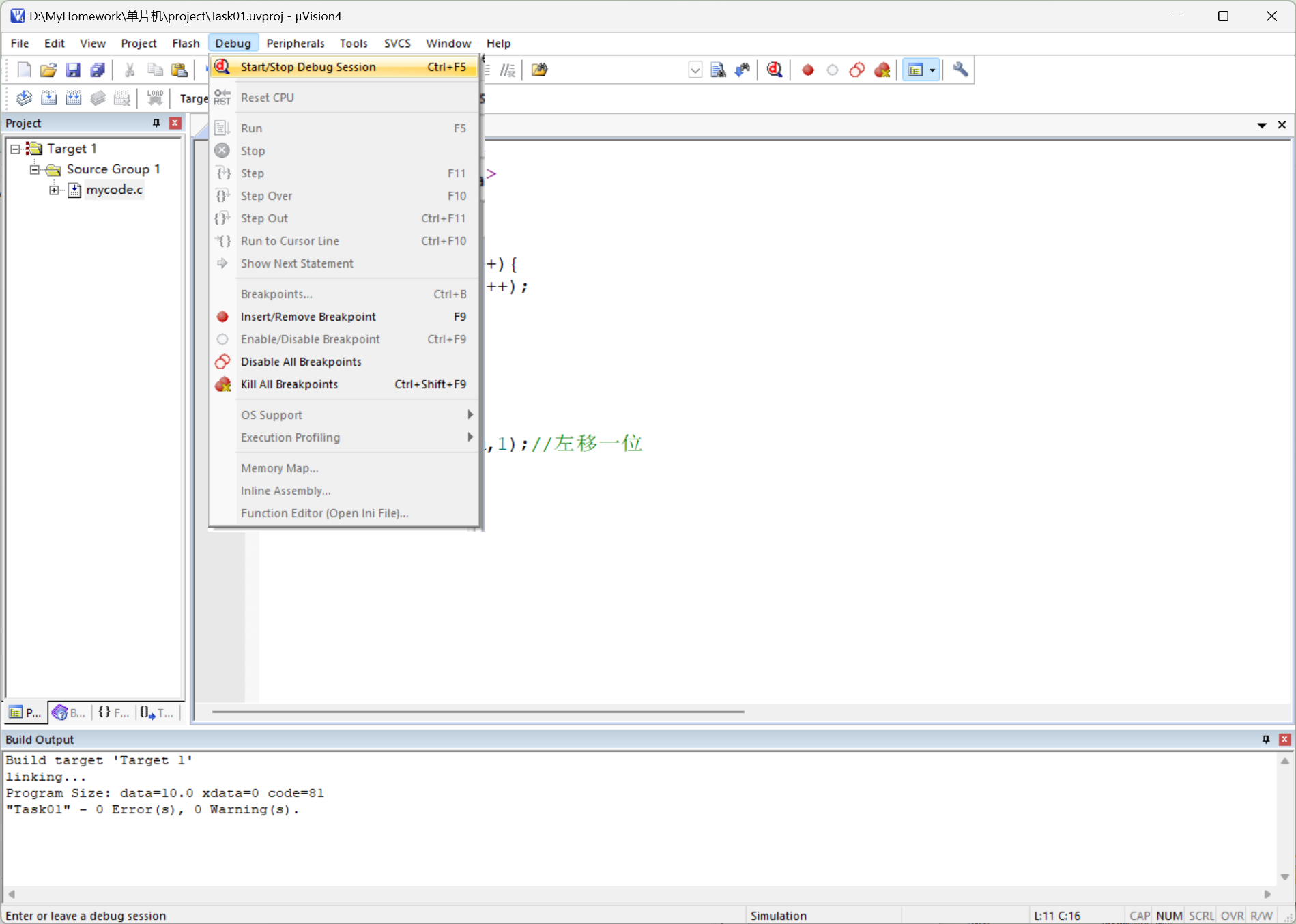Expand the mycode.c tree node
This screenshot has width=1296, height=924.
pyautogui.click(x=54, y=190)
